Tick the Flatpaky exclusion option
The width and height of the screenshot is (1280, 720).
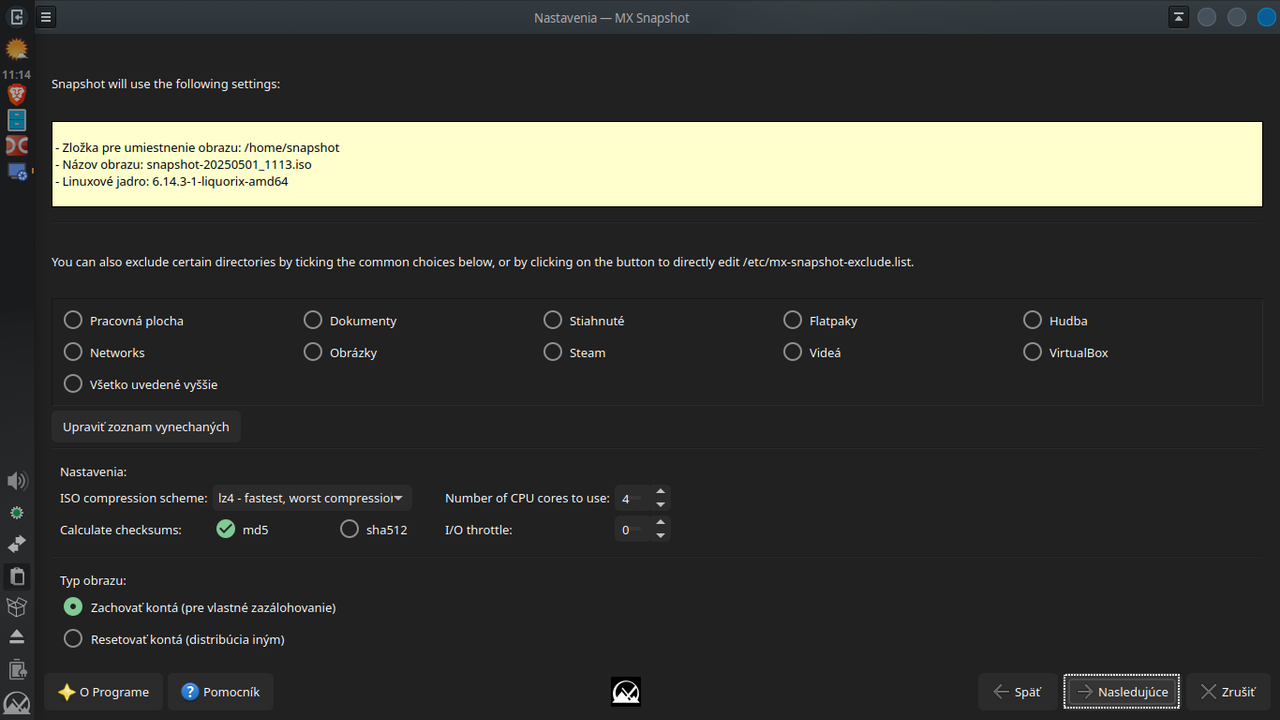820,321
